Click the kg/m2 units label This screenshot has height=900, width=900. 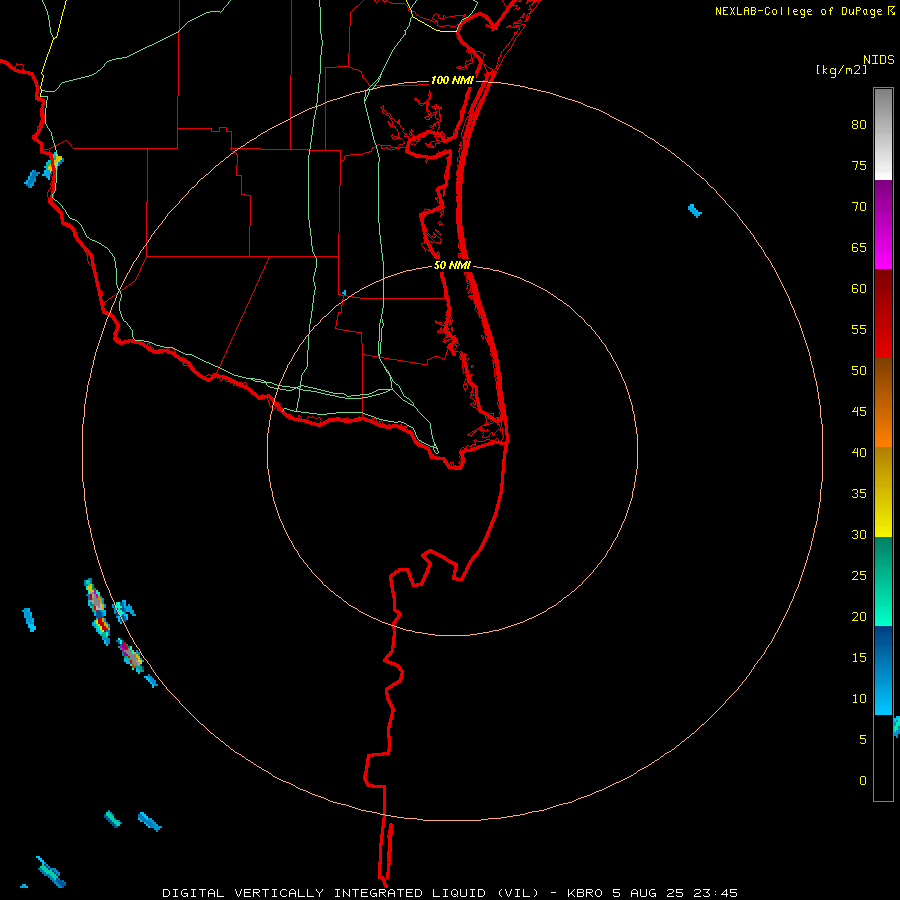pos(841,70)
